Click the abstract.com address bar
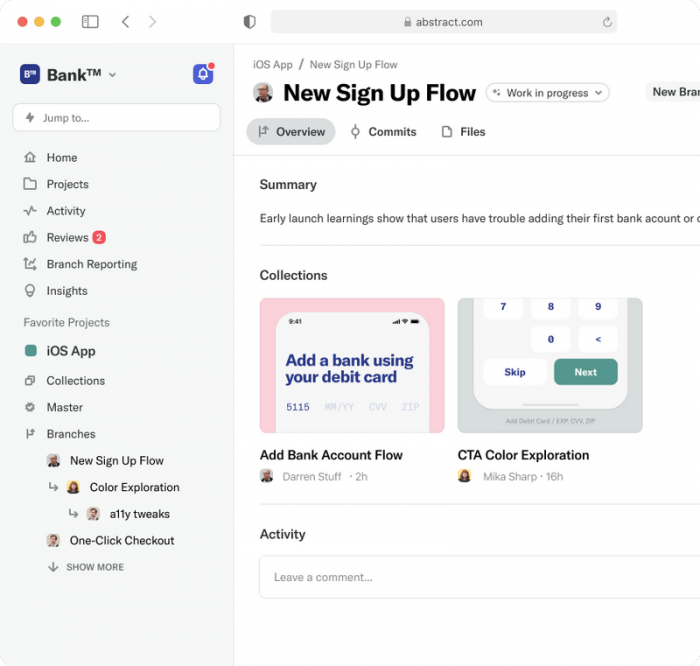 point(444,22)
